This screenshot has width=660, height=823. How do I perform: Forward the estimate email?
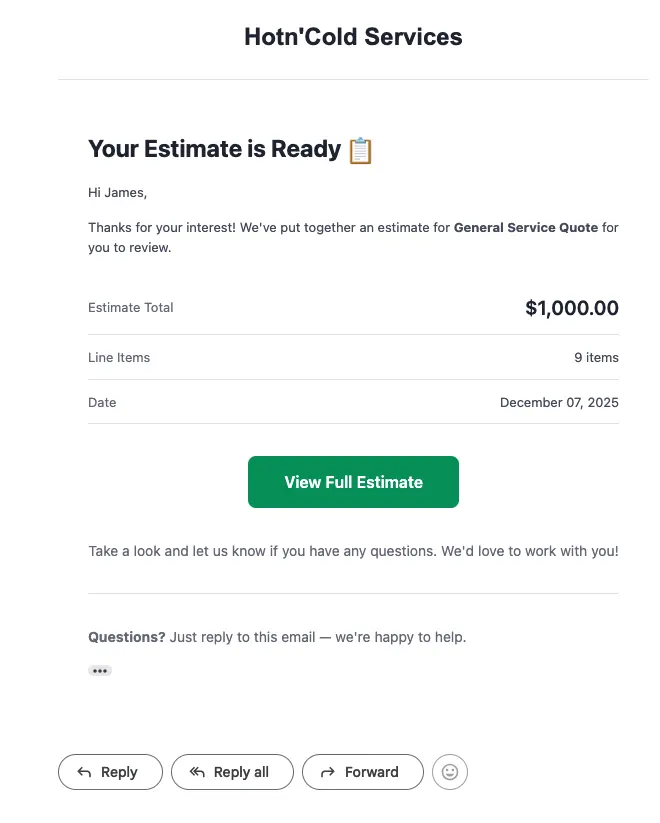coord(362,771)
